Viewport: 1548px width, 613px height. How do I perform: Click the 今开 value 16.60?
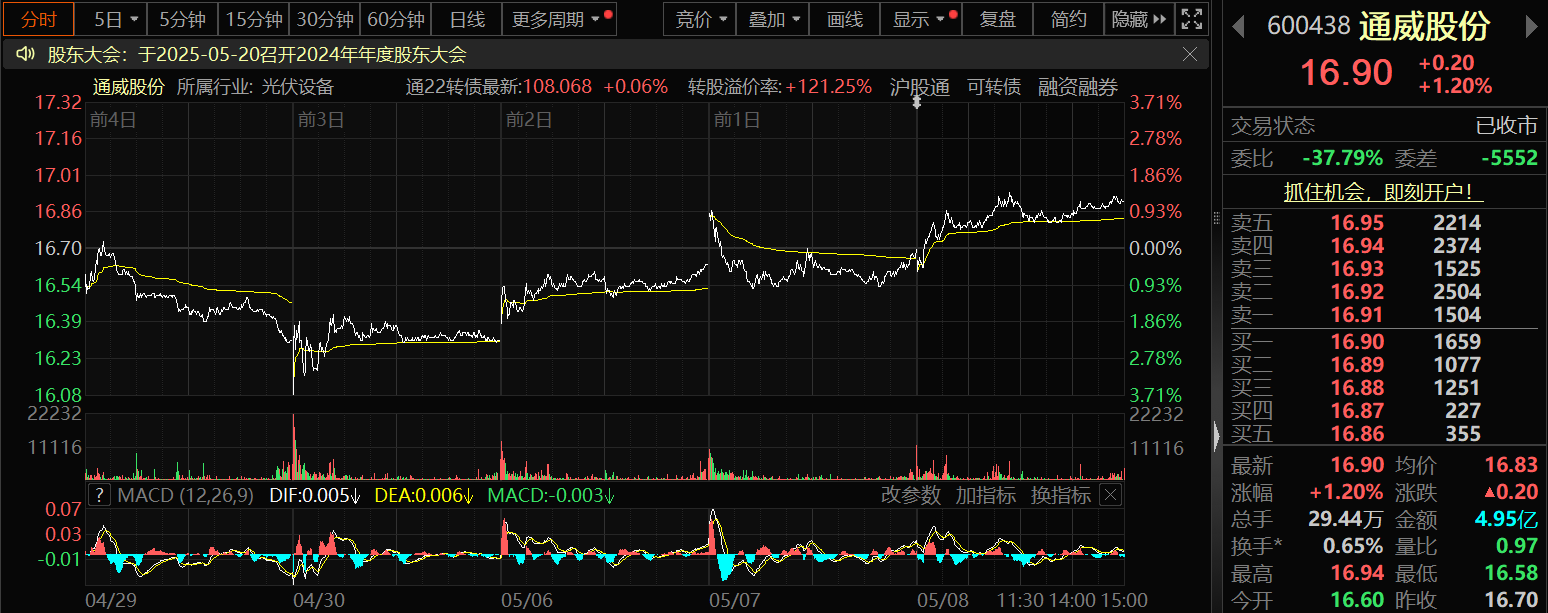click(1357, 600)
